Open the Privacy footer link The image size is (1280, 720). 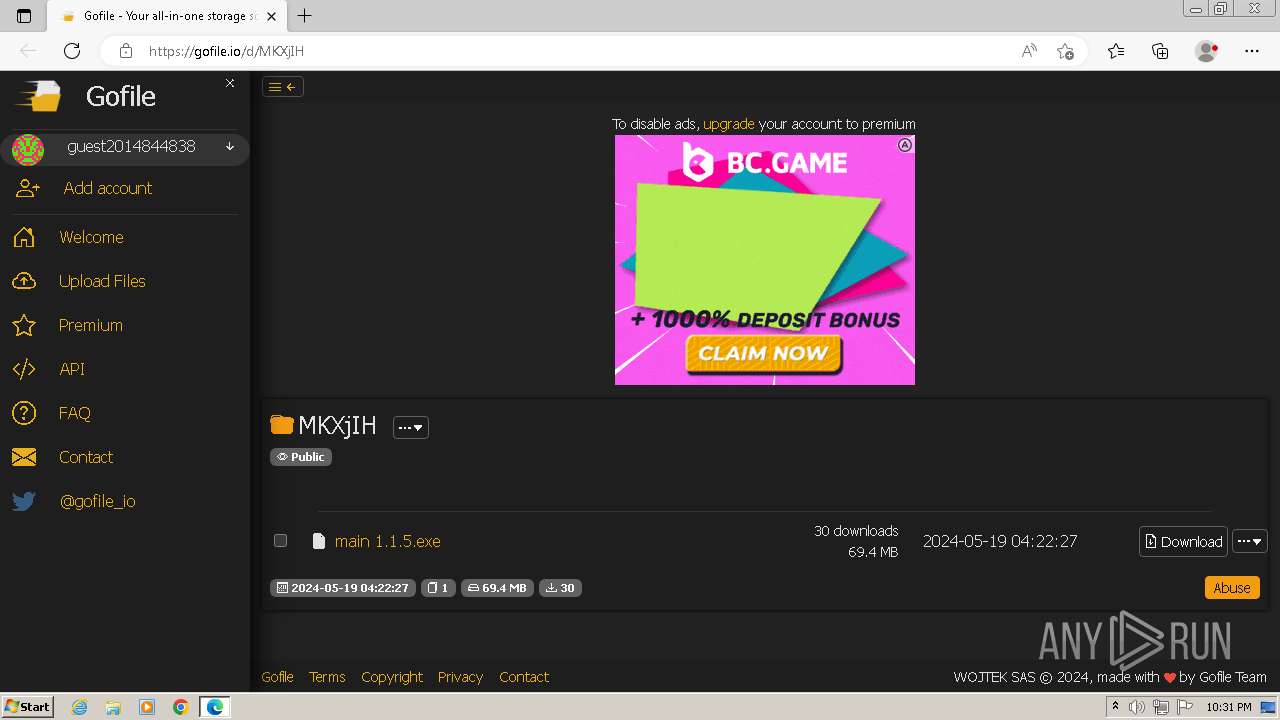460,677
